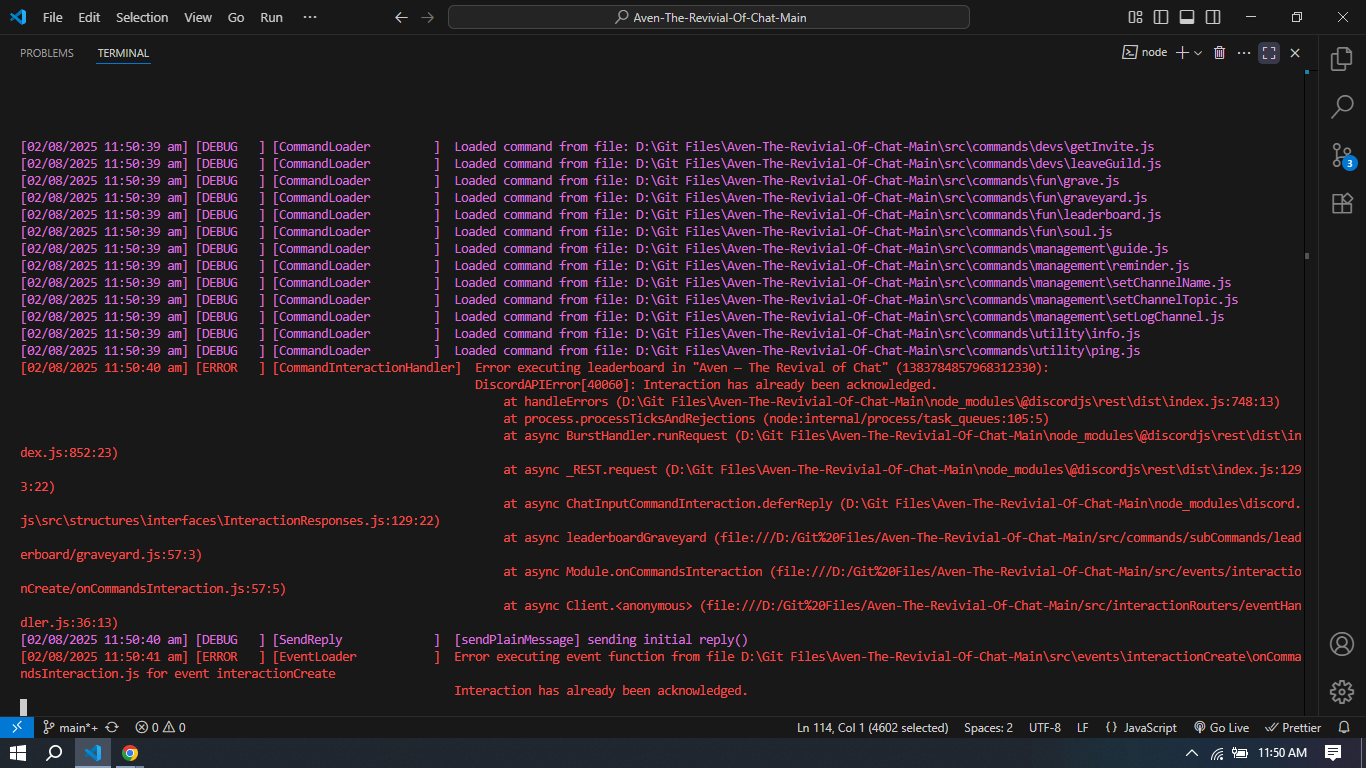
Task: Click the getInvite.js loaded command line
Action: pos(587,146)
